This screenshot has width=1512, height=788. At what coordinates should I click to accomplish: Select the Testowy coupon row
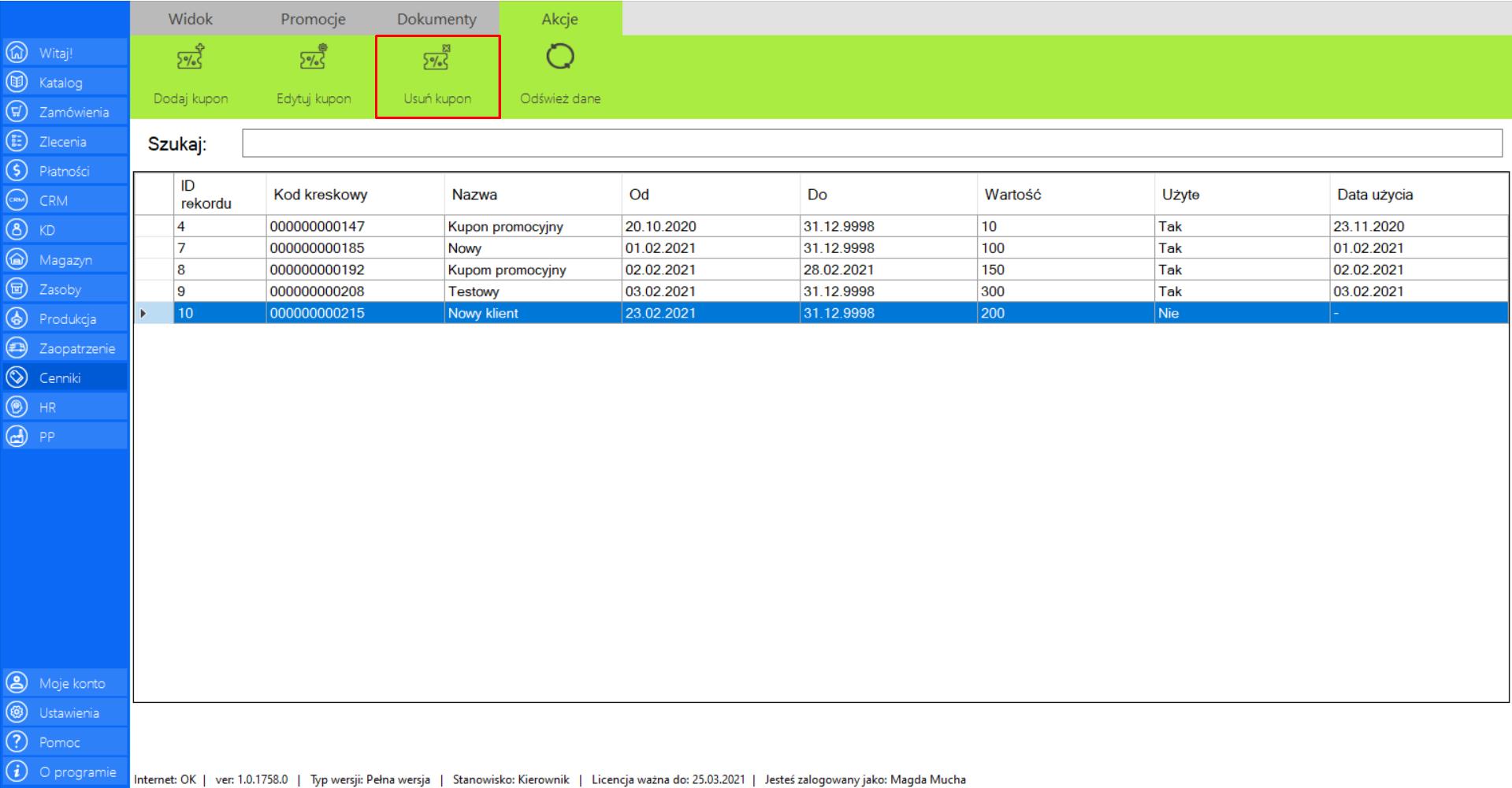[474, 292]
